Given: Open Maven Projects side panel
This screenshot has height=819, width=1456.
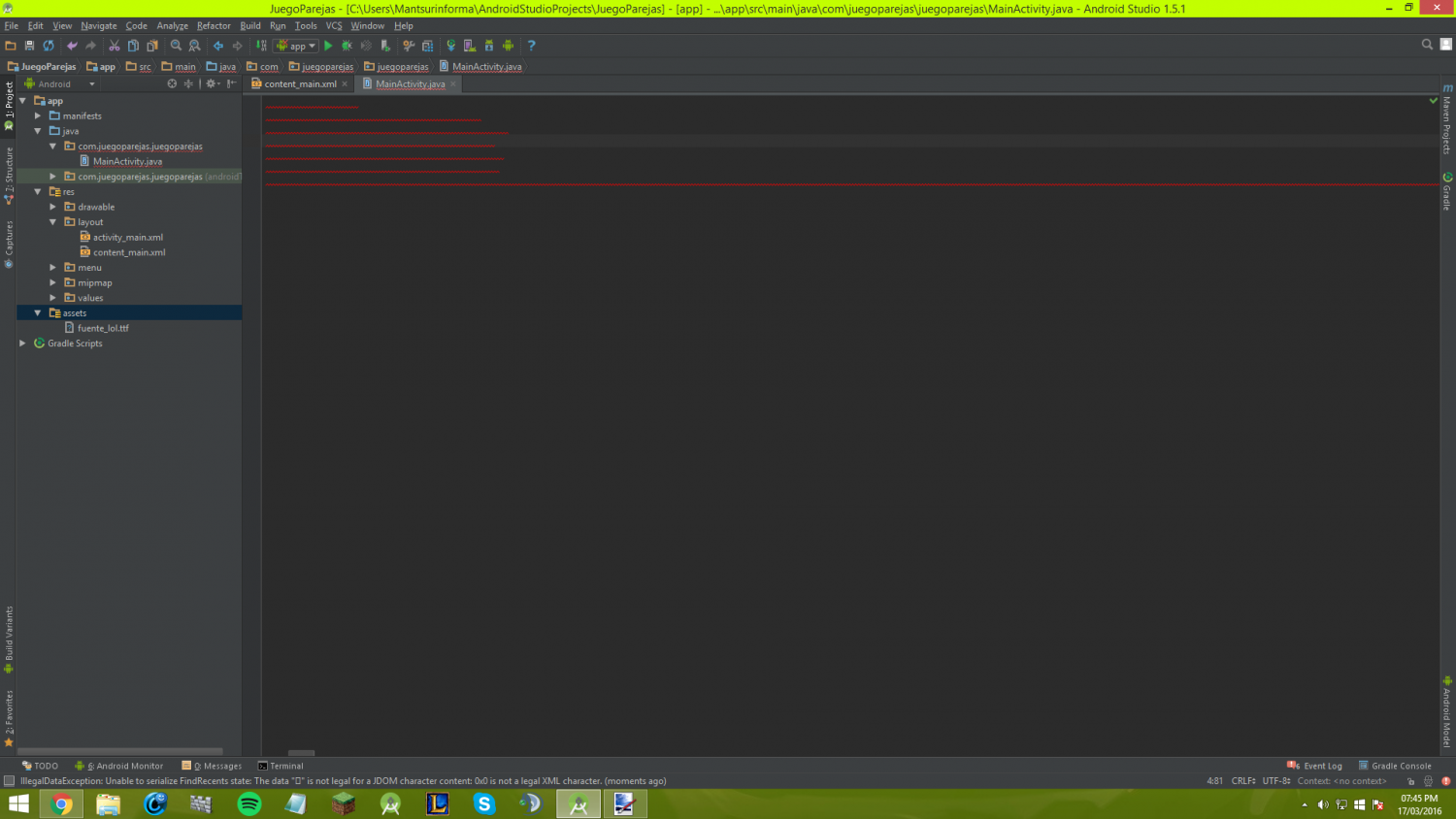Looking at the screenshot, I should [x=1447, y=118].
